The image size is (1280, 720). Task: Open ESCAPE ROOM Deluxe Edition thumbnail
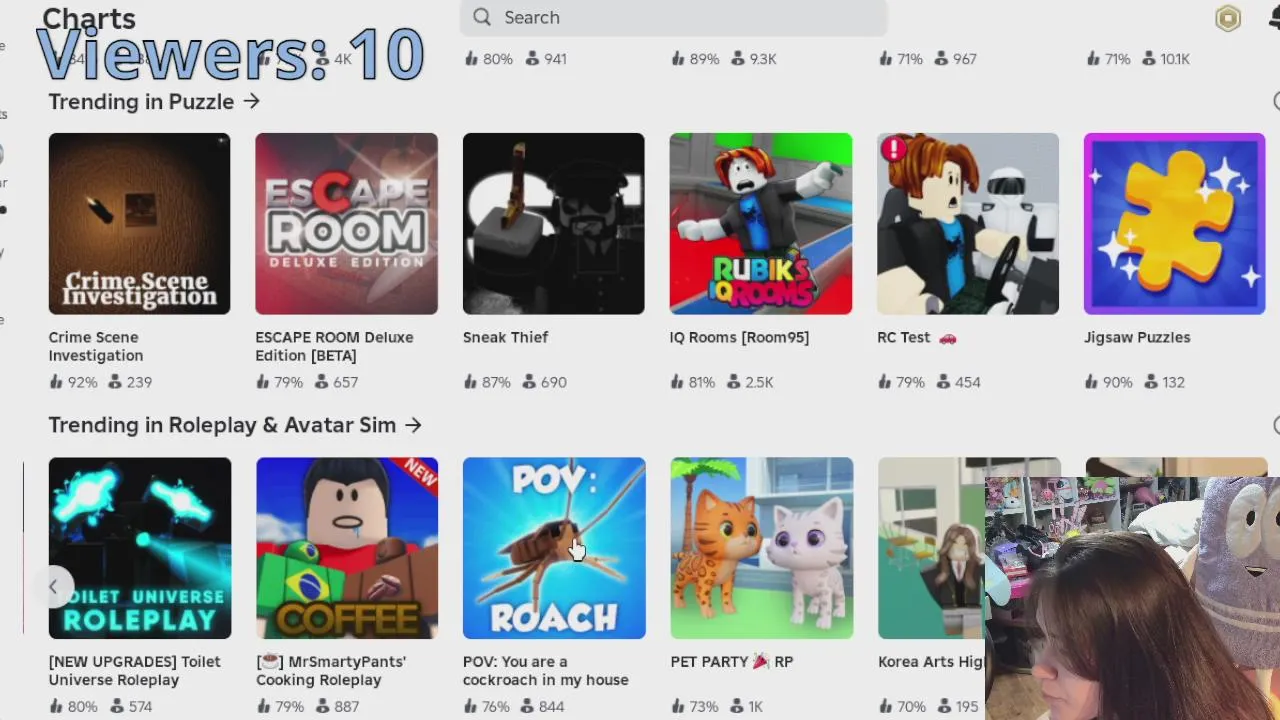click(346, 224)
